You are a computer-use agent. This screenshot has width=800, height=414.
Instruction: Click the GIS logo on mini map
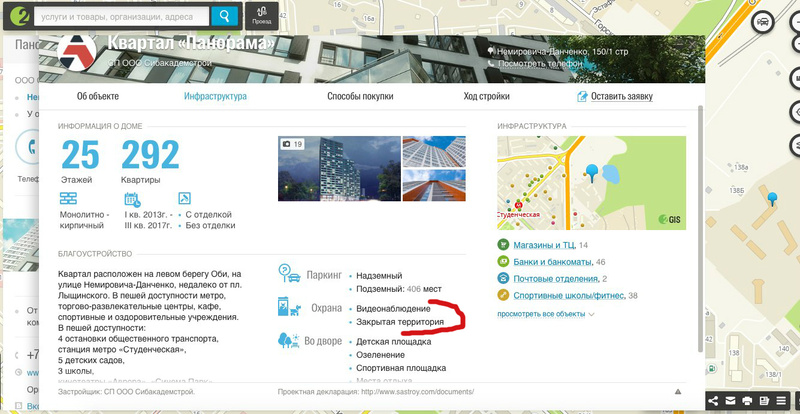click(669, 220)
